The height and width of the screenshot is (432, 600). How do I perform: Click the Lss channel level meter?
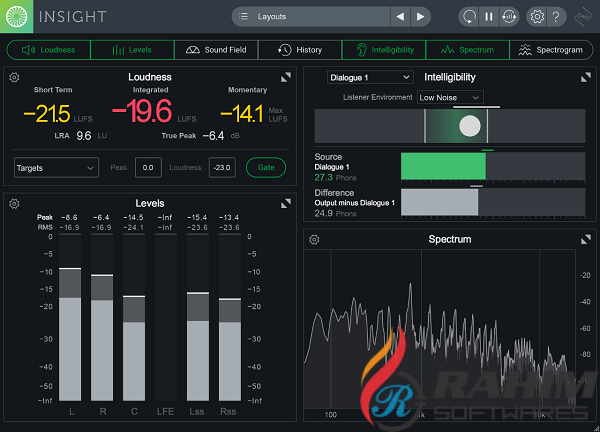pos(198,318)
